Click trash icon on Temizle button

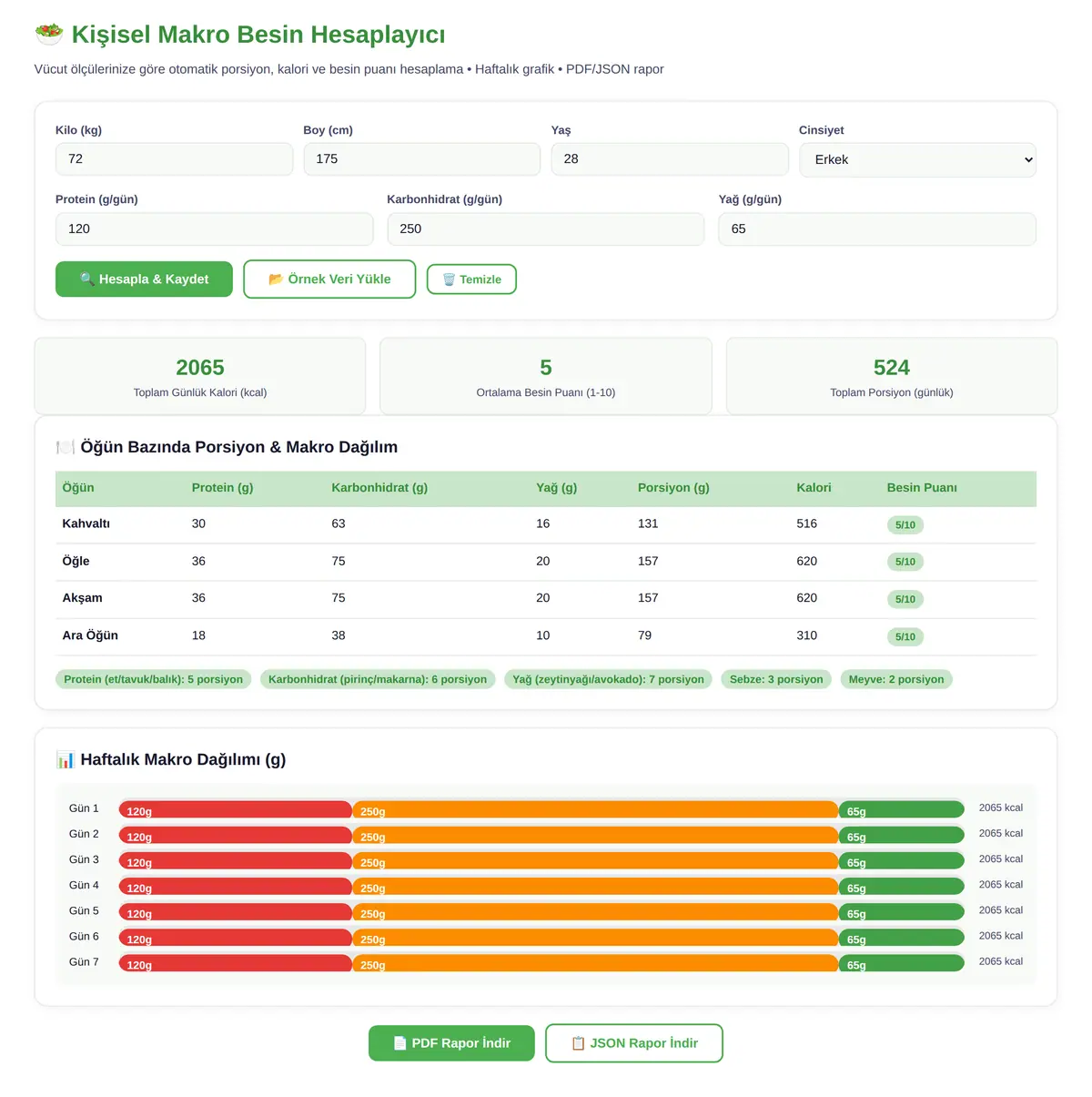coord(449,279)
